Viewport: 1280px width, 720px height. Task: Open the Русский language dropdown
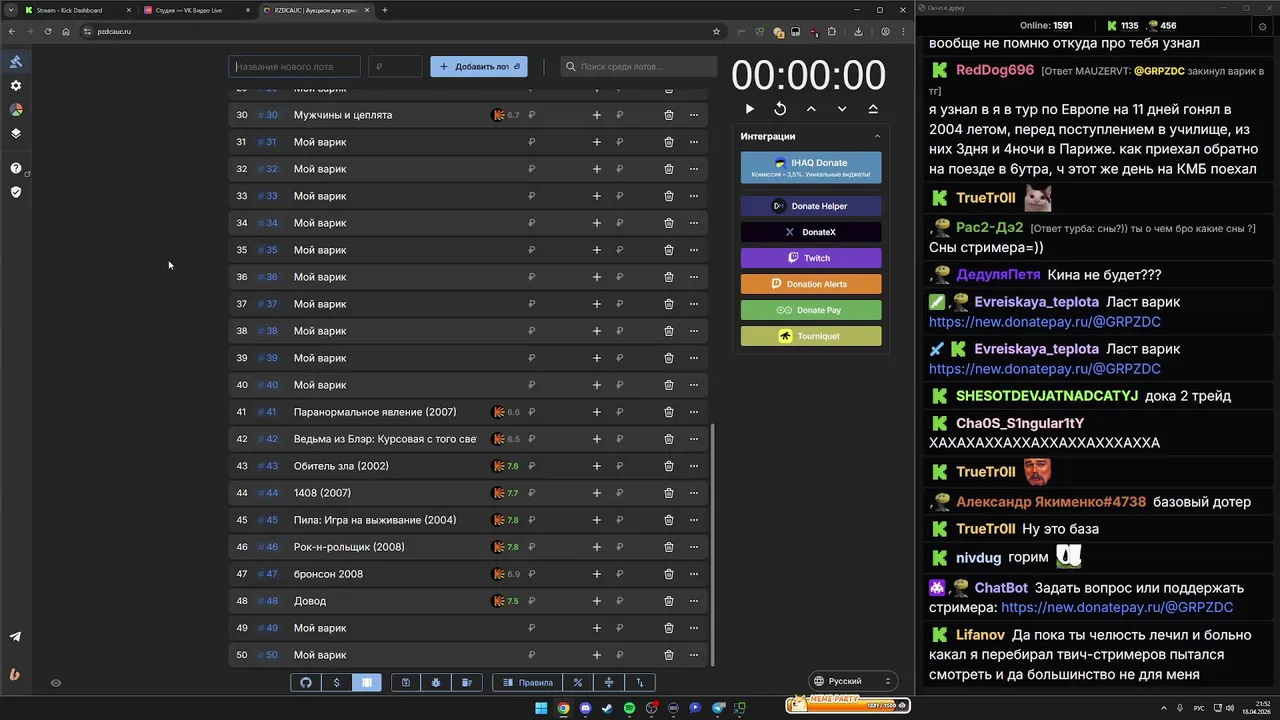click(851, 681)
